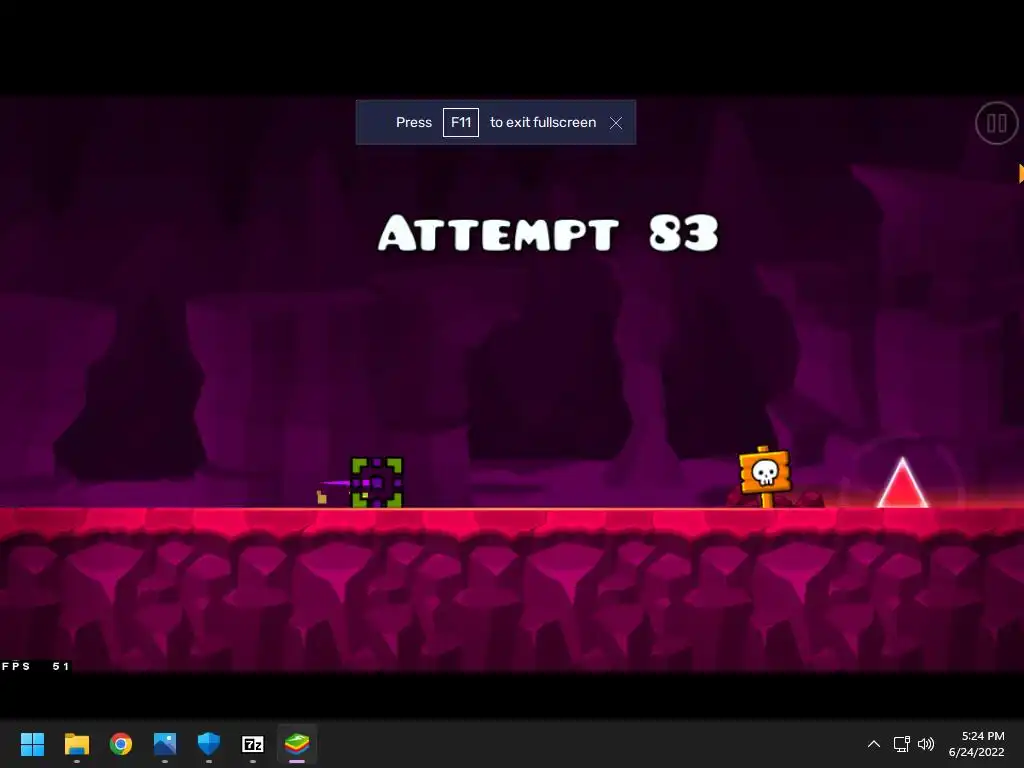The width and height of the screenshot is (1024, 768).
Task: Click the skull warning signpost
Action: pyautogui.click(x=764, y=476)
